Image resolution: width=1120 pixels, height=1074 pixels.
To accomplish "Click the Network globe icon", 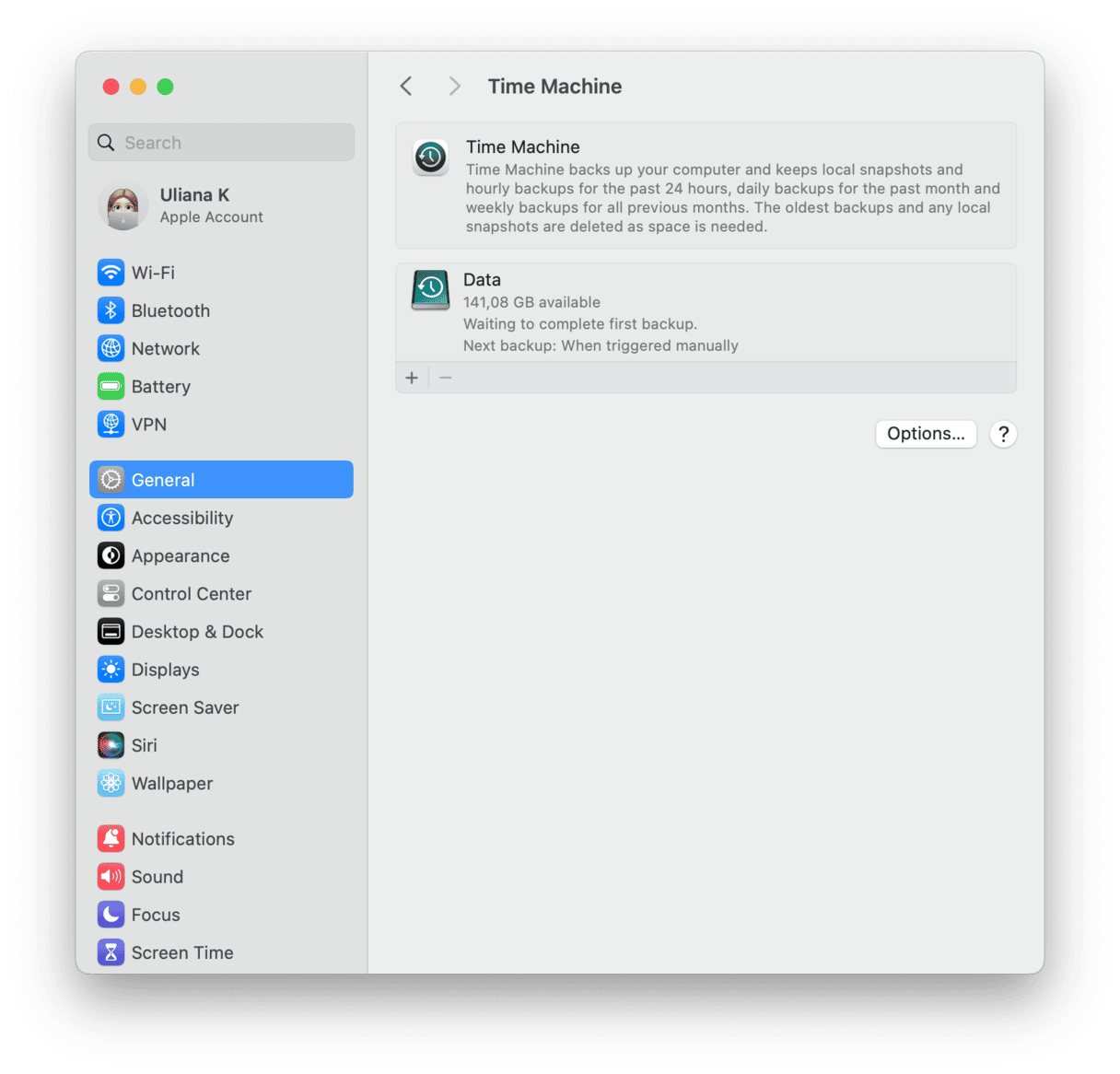I will click(111, 348).
